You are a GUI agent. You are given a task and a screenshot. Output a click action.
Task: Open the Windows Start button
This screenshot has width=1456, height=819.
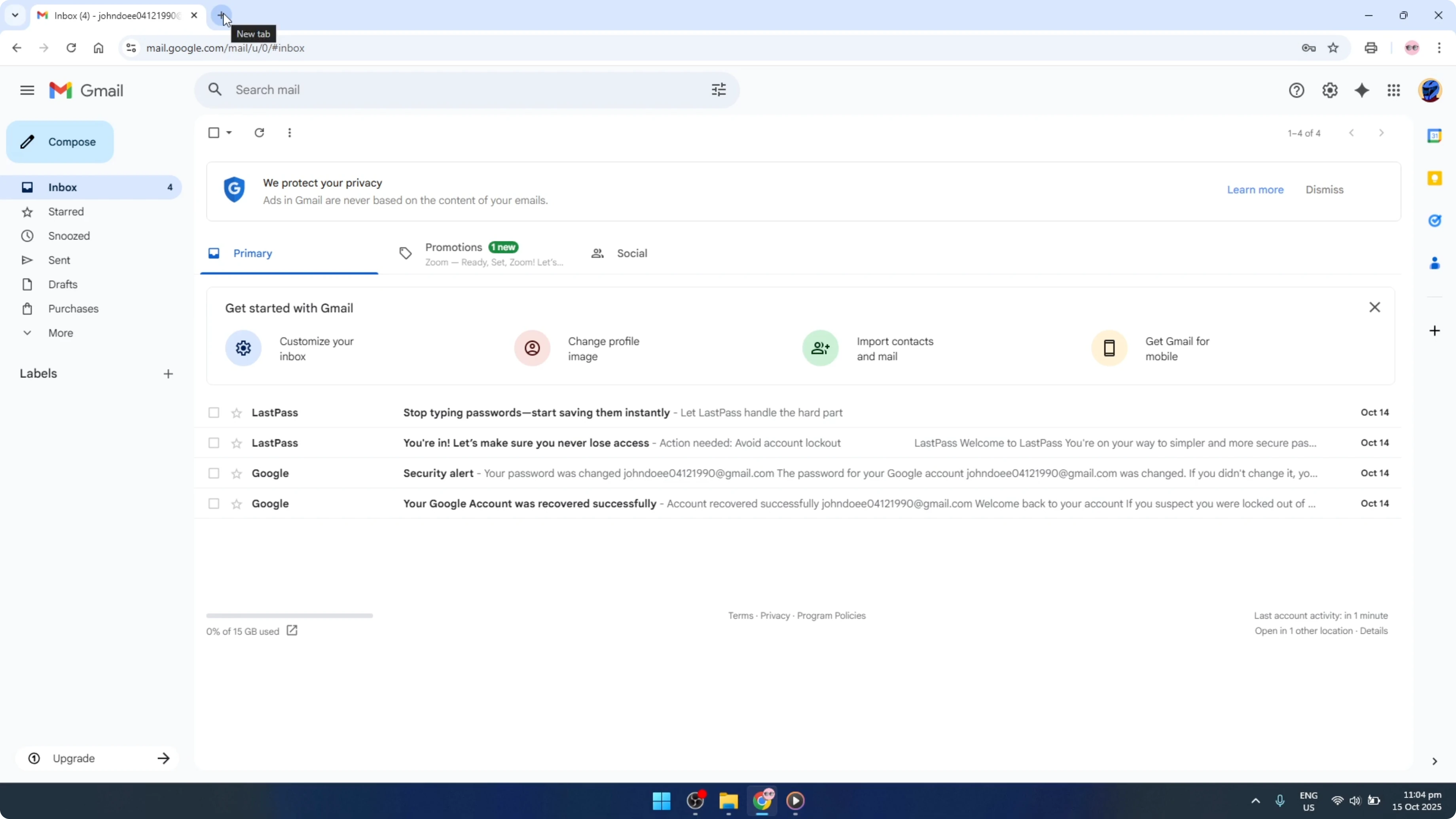(x=661, y=800)
